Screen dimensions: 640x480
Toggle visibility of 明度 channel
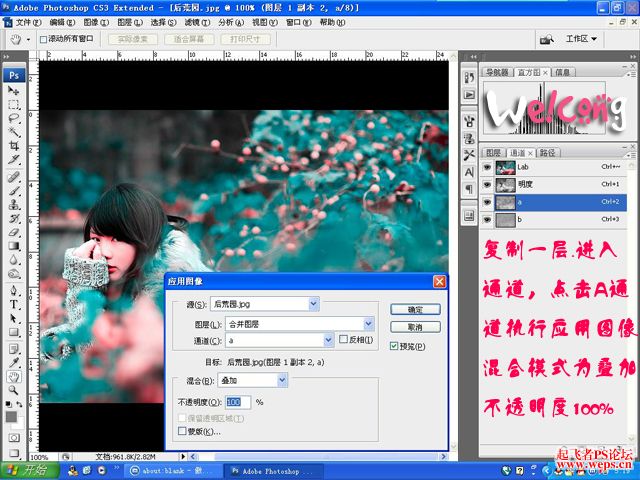[487, 184]
